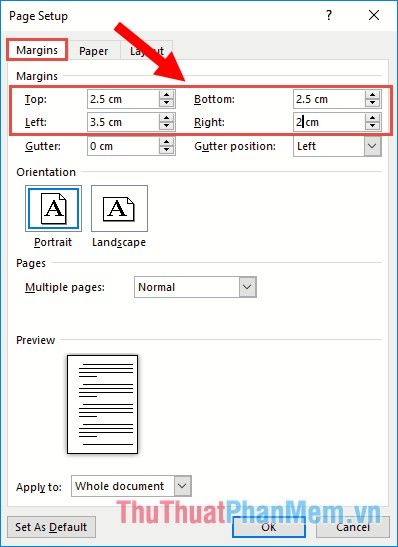This screenshot has height=547, width=398.
Task: Open the Multiple pages dropdown
Action: tap(248, 287)
